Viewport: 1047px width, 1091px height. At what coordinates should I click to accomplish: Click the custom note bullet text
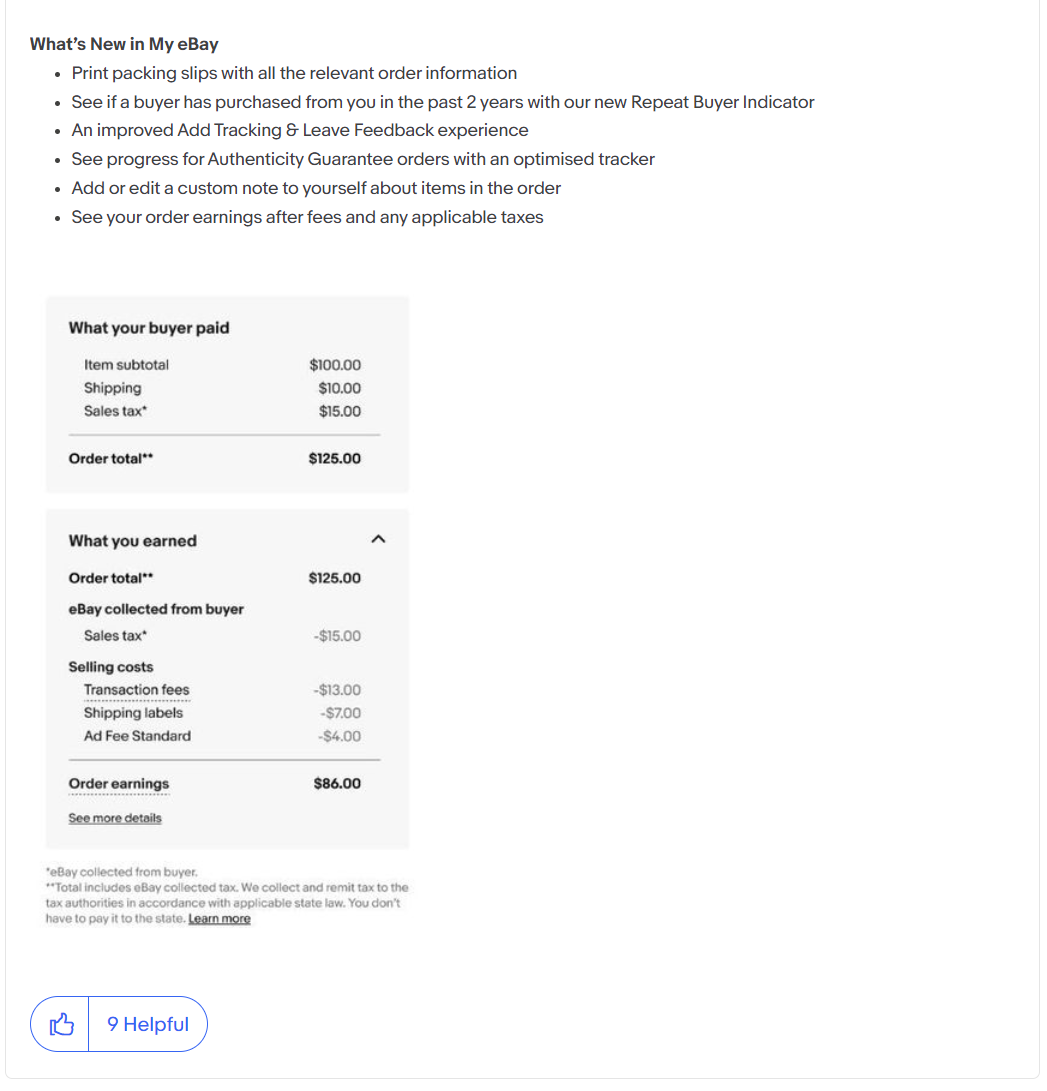316,188
